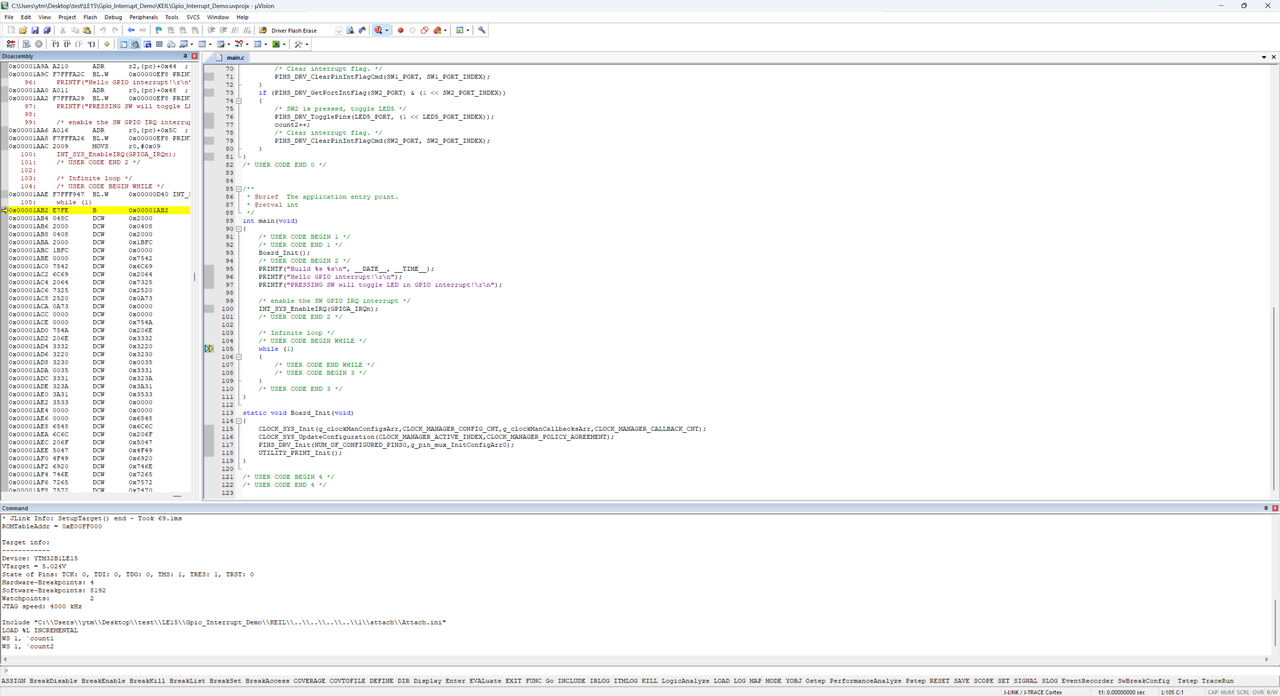Toggle the Disassembly Window toolbar icon
Screen dimensions: 1280x696
135,44
